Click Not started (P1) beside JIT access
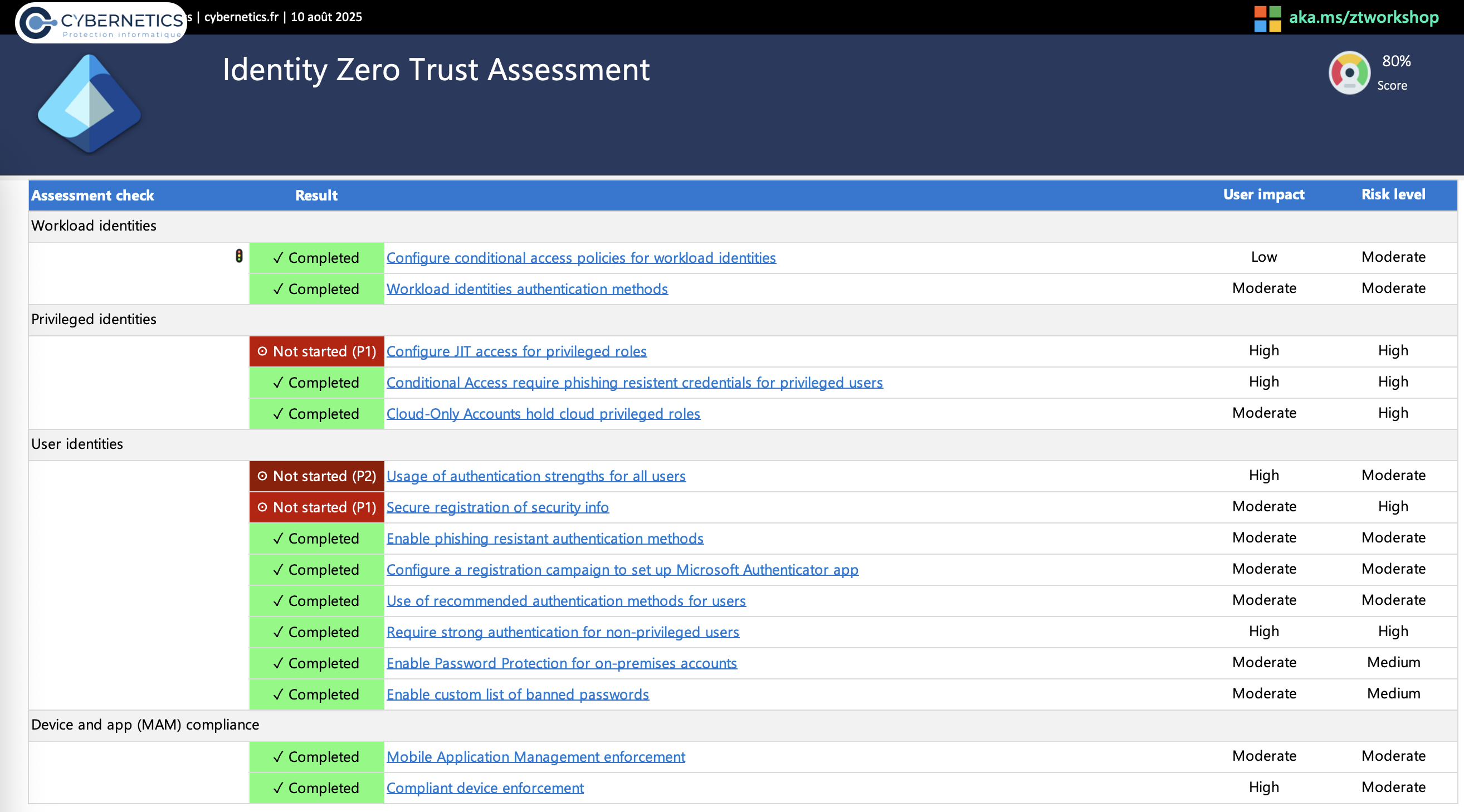This screenshot has height=812, width=1464. [x=316, y=351]
